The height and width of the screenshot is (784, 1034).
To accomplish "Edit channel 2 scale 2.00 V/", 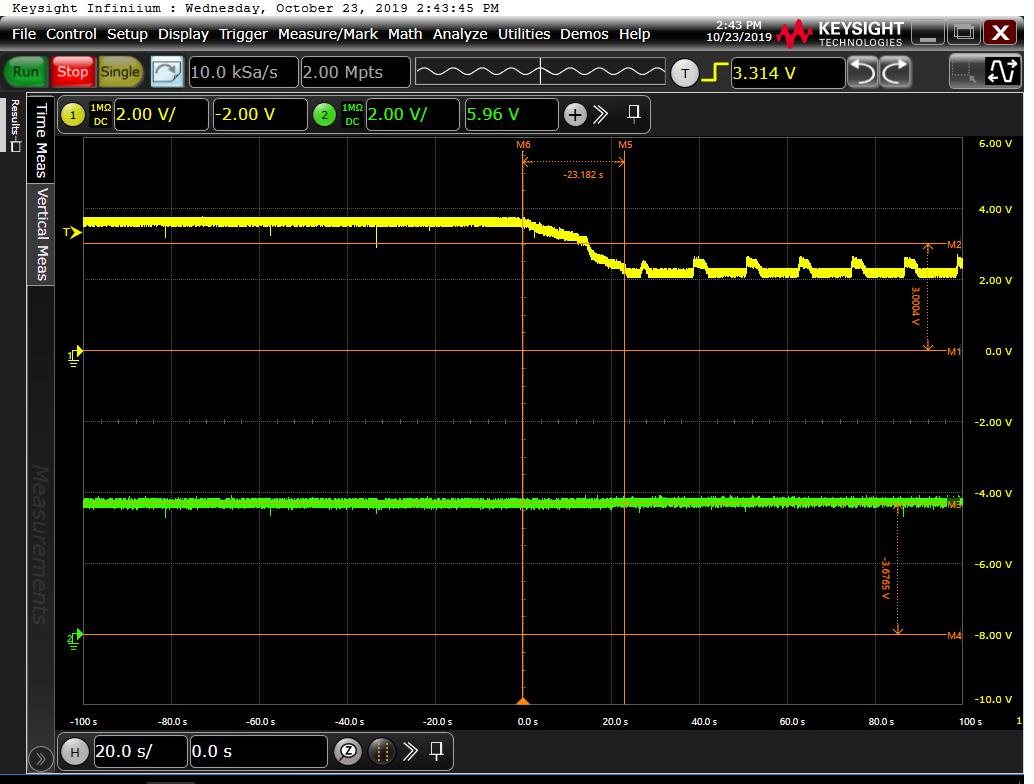I will tap(412, 115).
